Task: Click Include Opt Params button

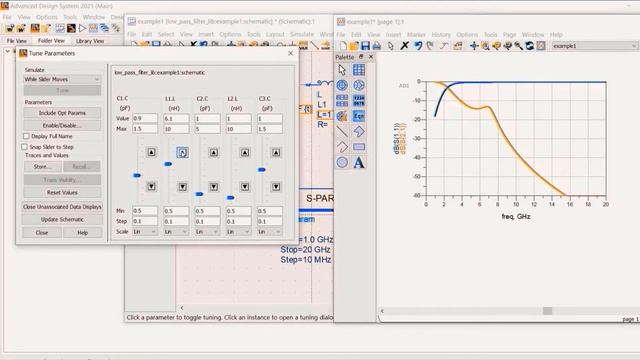Action: pos(62,113)
